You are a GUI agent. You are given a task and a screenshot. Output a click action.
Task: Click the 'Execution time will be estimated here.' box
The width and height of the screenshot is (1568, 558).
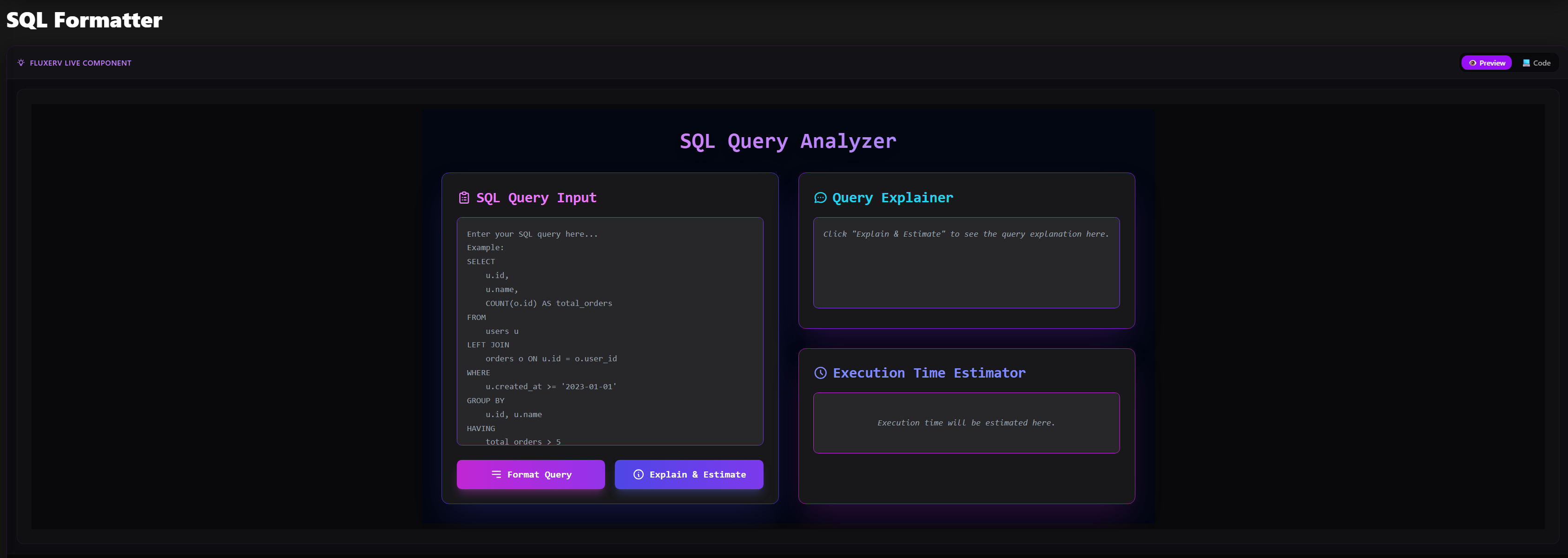click(966, 423)
